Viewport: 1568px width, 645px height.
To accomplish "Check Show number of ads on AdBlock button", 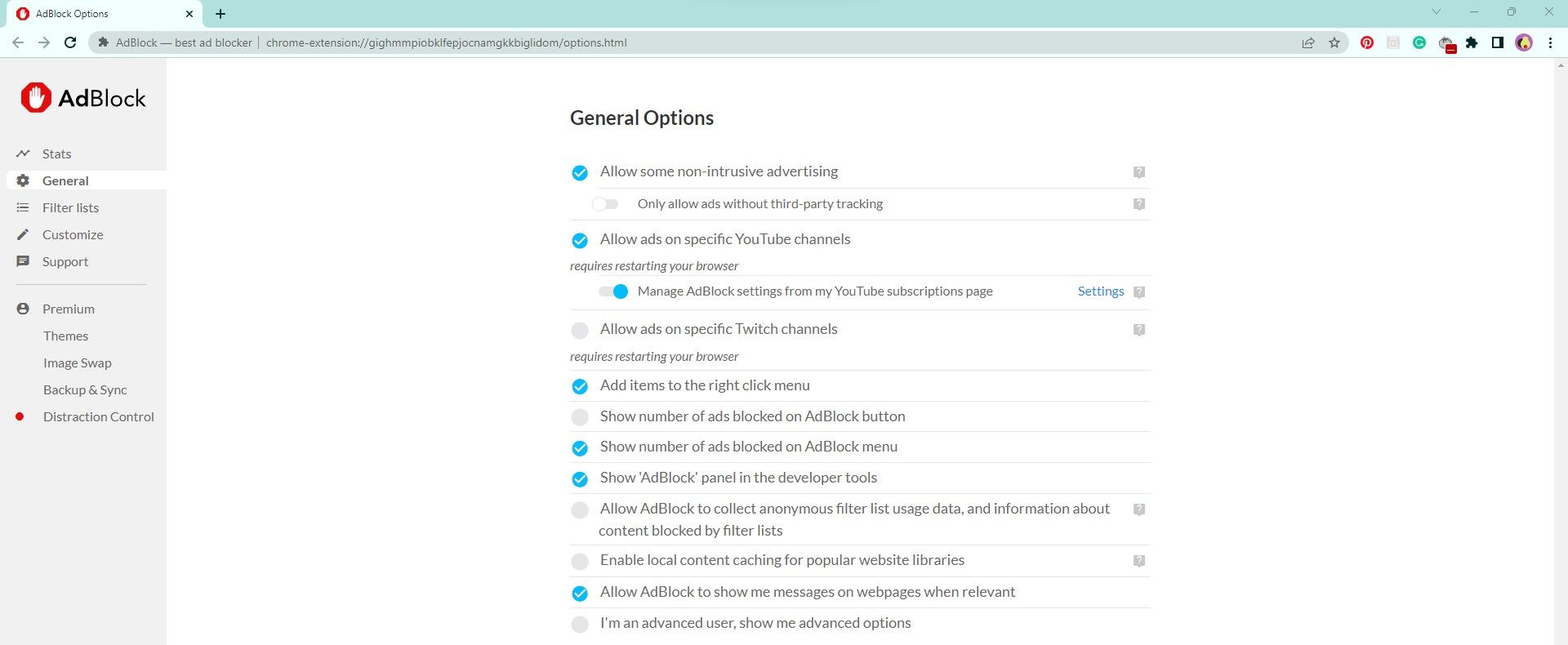I will pyautogui.click(x=580, y=417).
